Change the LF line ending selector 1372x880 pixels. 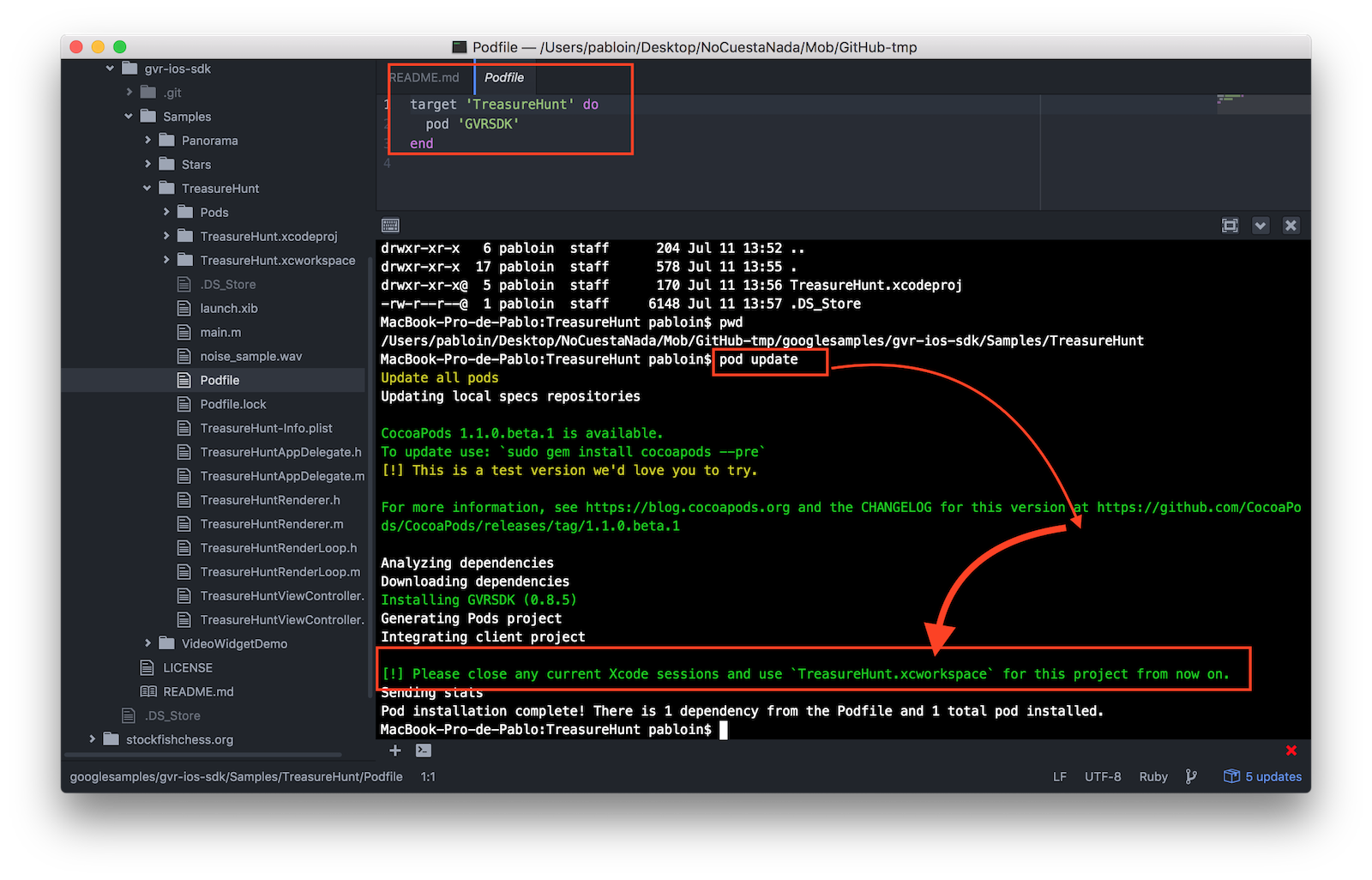pyautogui.click(x=1060, y=776)
